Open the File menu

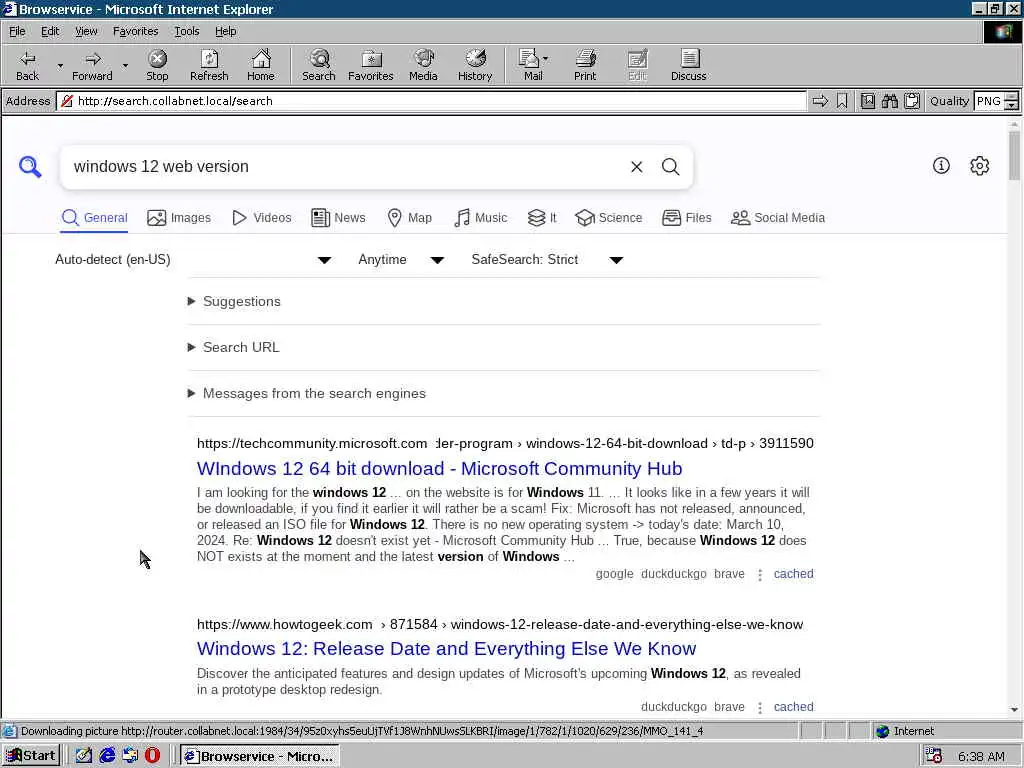(17, 31)
